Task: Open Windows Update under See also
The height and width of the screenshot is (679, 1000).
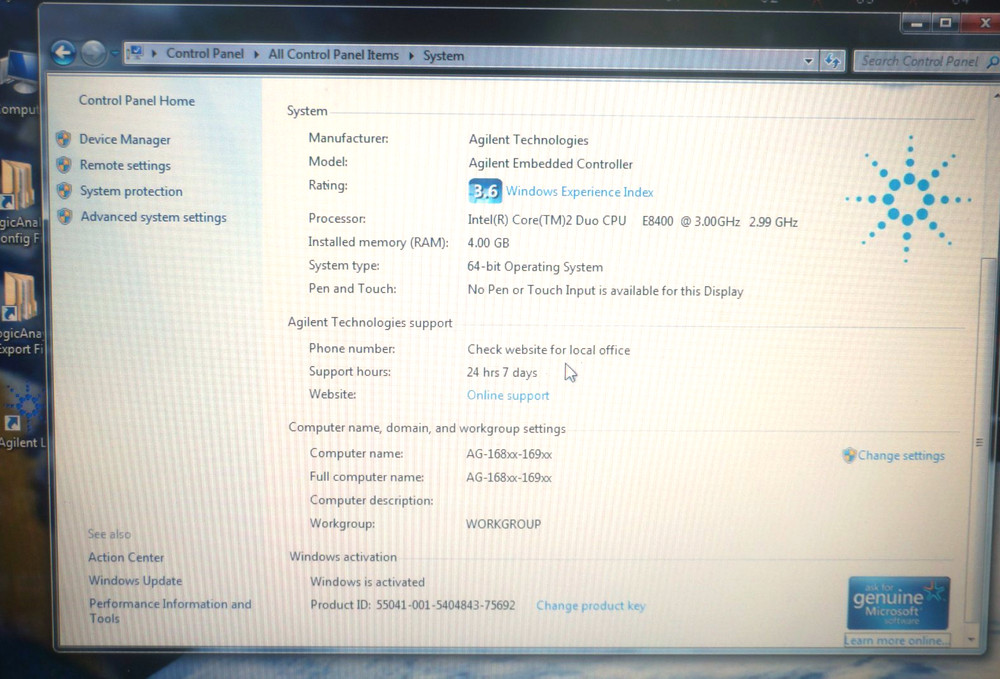Action: click(x=135, y=581)
